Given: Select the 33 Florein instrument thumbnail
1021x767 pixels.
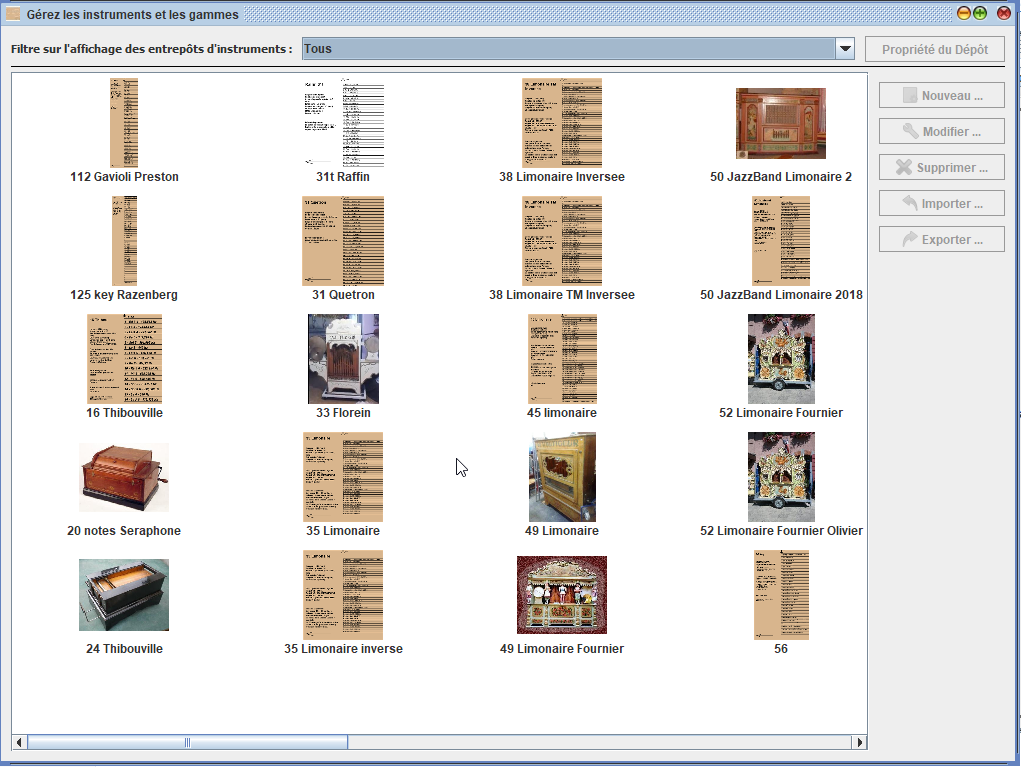Looking at the screenshot, I should 343,359.
